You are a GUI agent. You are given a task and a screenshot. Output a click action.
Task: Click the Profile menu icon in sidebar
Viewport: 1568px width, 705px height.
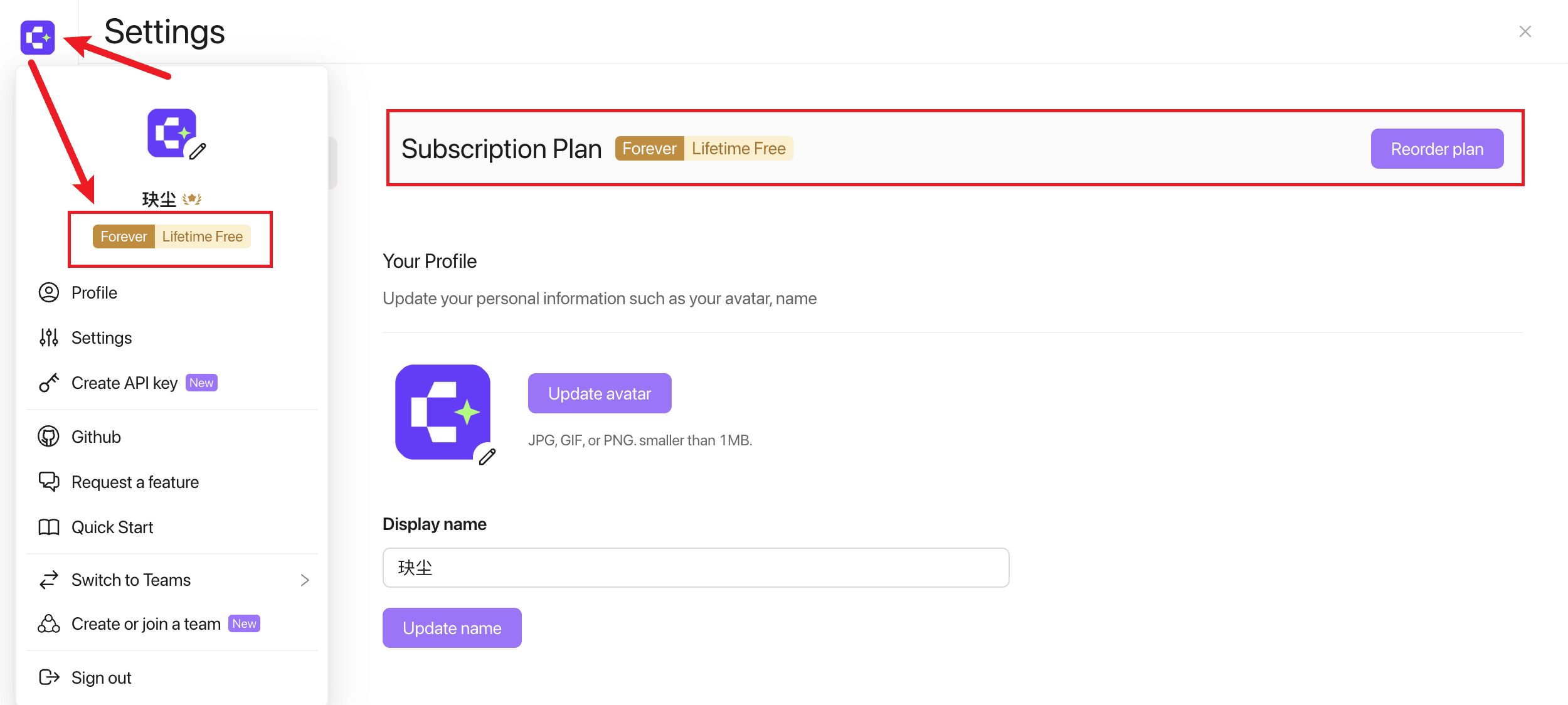[x=48, y=292]
